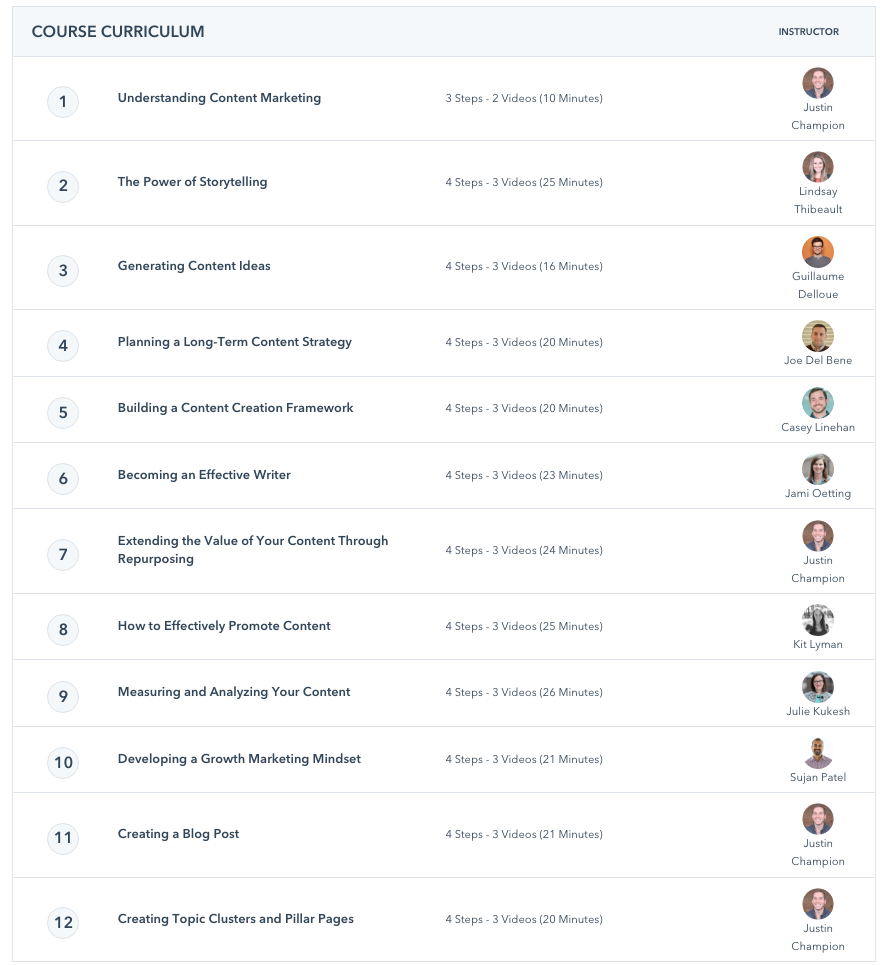Open the Creating a Blog Post lesson
The height and width of the screenshot is (965, 889).
pos(178,834)
